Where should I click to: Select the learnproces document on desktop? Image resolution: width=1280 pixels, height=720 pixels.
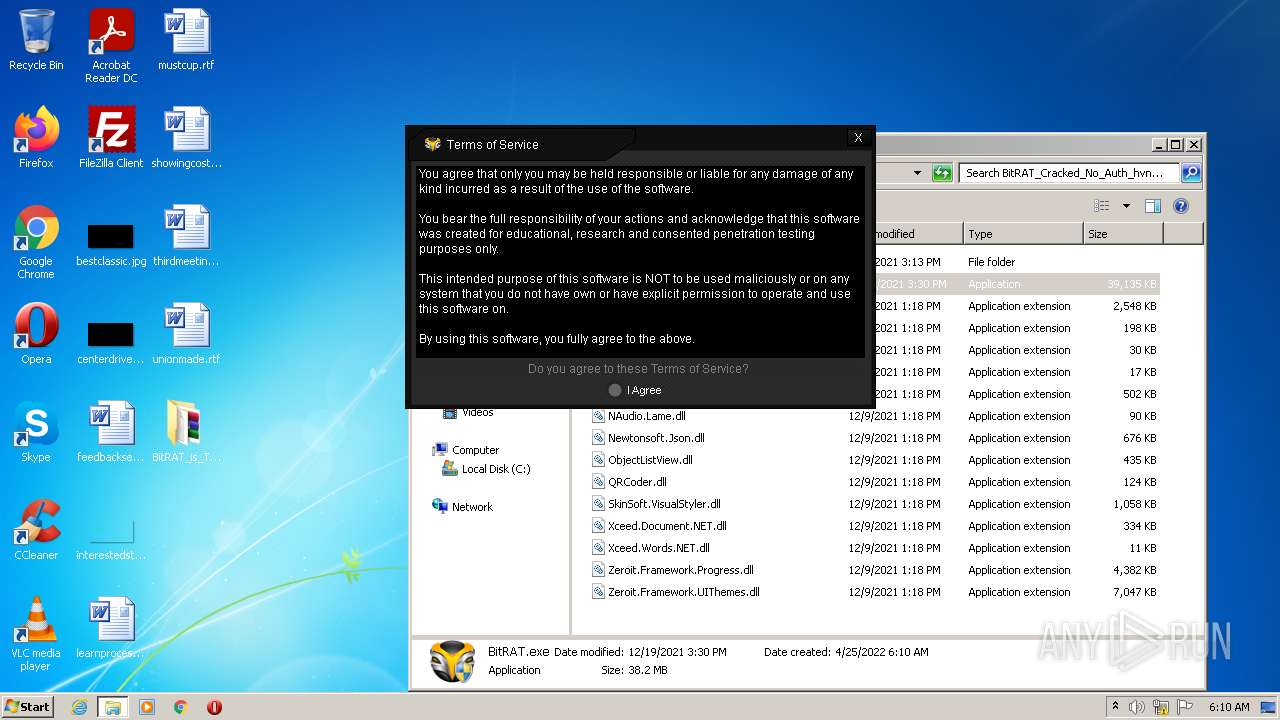[x=111, y=628]
